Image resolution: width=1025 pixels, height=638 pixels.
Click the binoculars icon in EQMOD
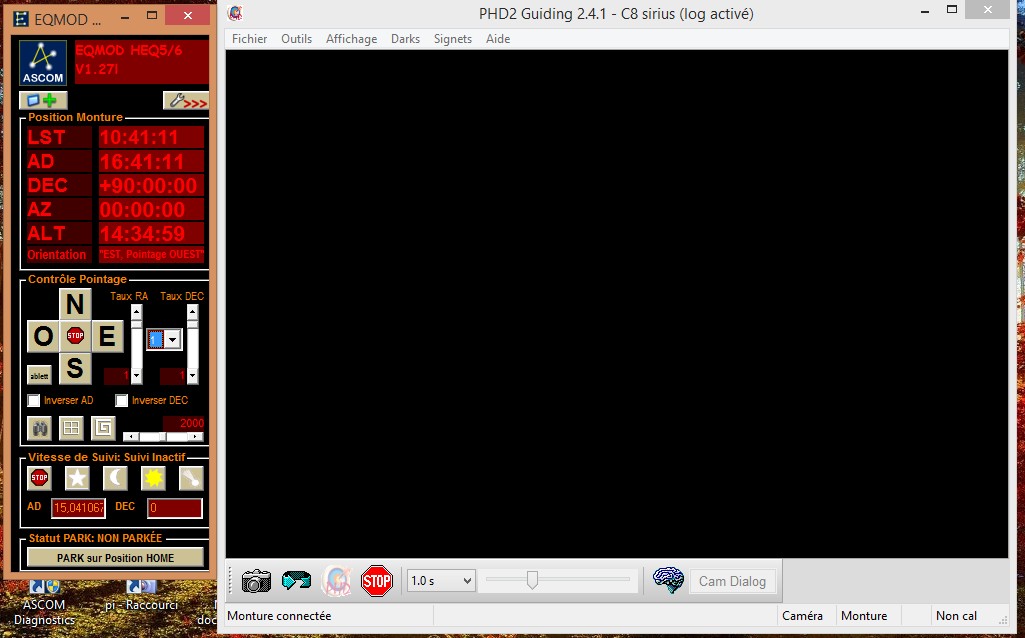pos(40,428)
